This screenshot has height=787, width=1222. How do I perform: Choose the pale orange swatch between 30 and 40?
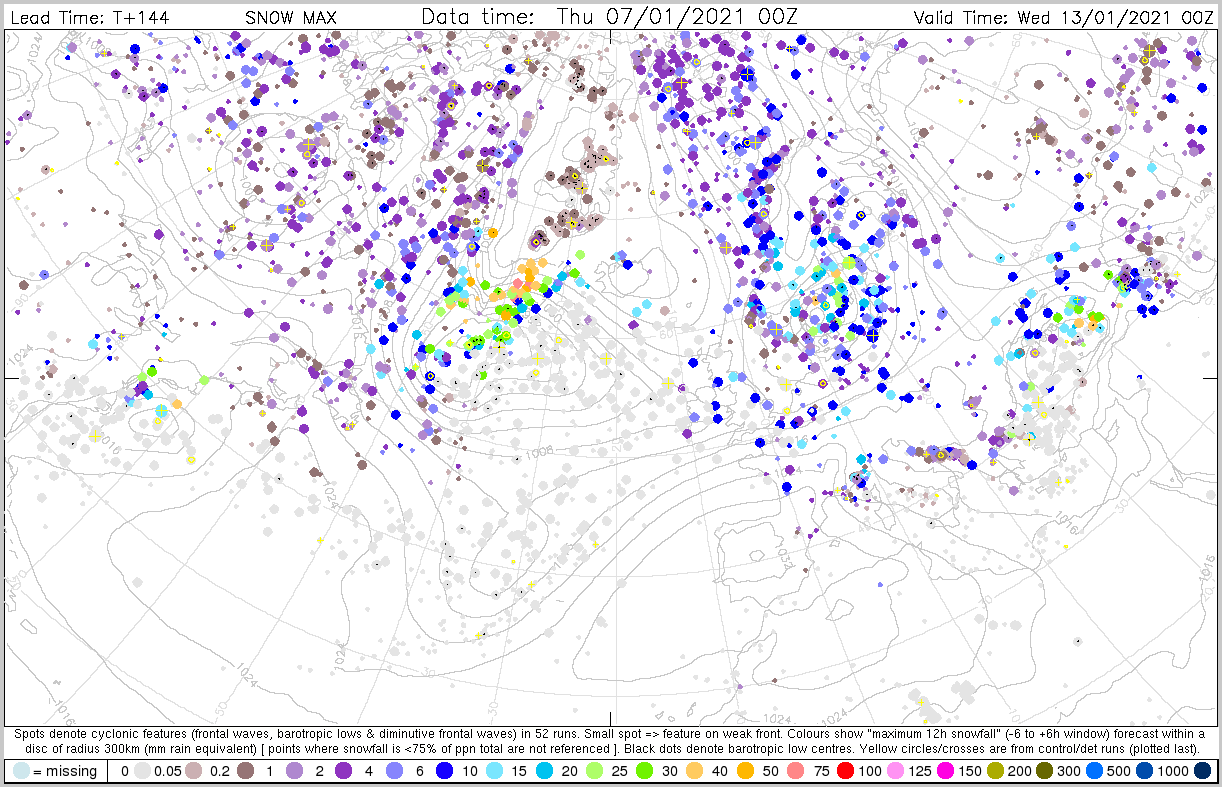694,771
